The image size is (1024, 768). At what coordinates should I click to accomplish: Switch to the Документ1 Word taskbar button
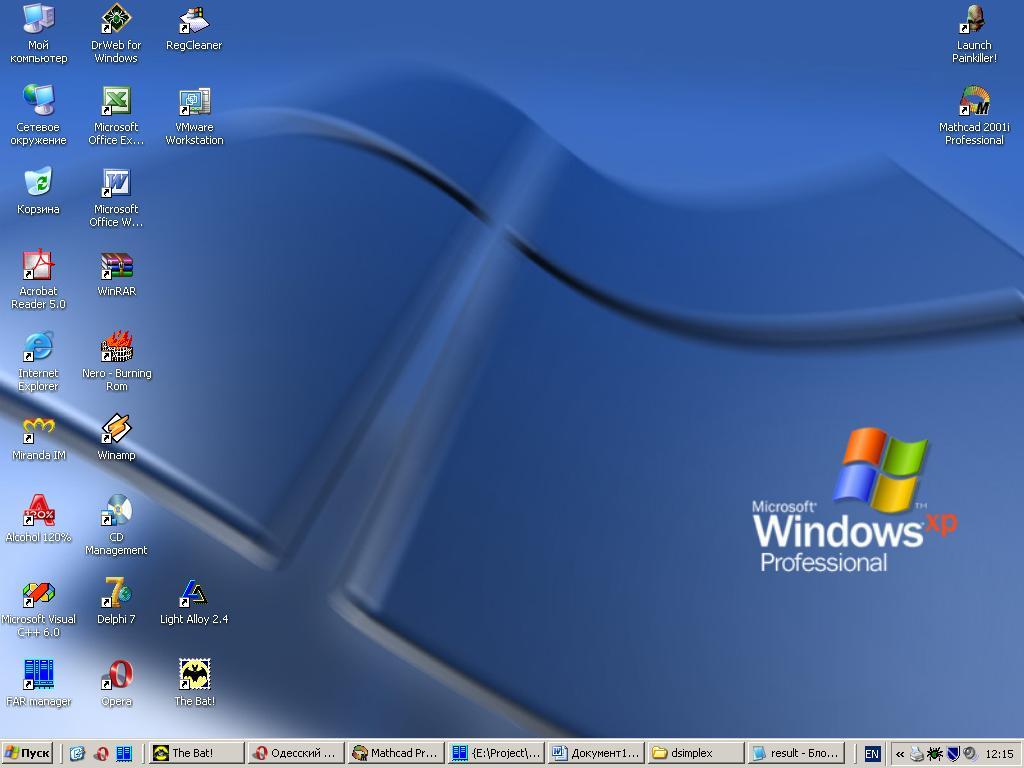[596, 753]
